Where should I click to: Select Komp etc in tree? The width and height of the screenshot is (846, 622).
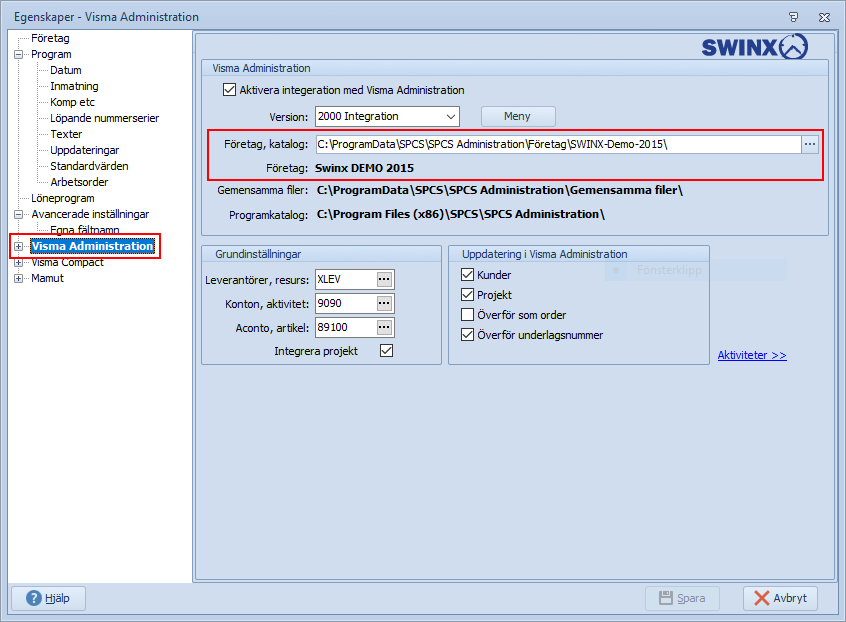point(72,102)
